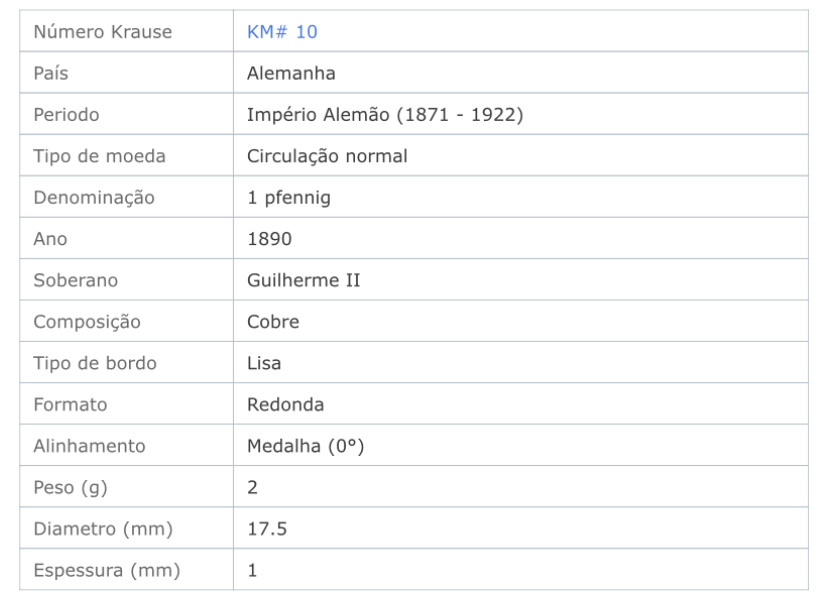The image size is (828, 603).
Task: Click the Cobre composition value
Action: [x=273, y=322]
